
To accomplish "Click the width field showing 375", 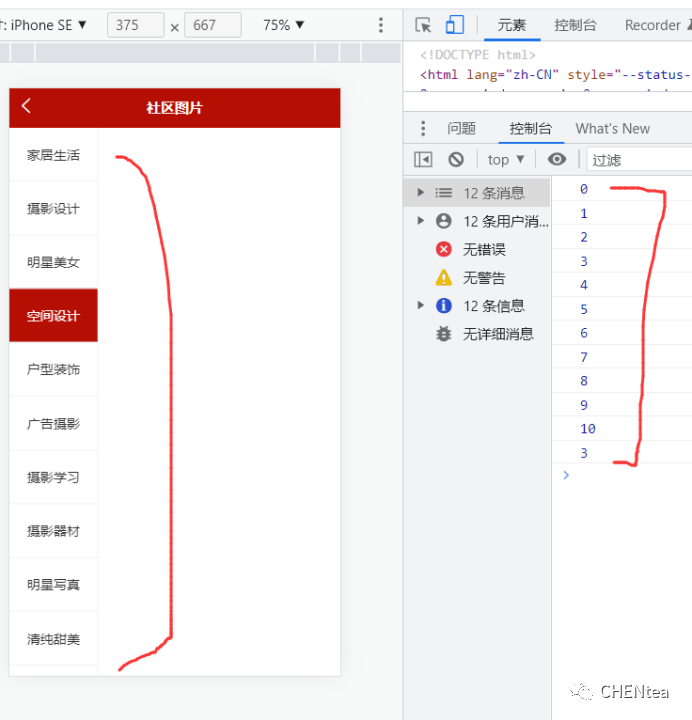I will point(135,25).
